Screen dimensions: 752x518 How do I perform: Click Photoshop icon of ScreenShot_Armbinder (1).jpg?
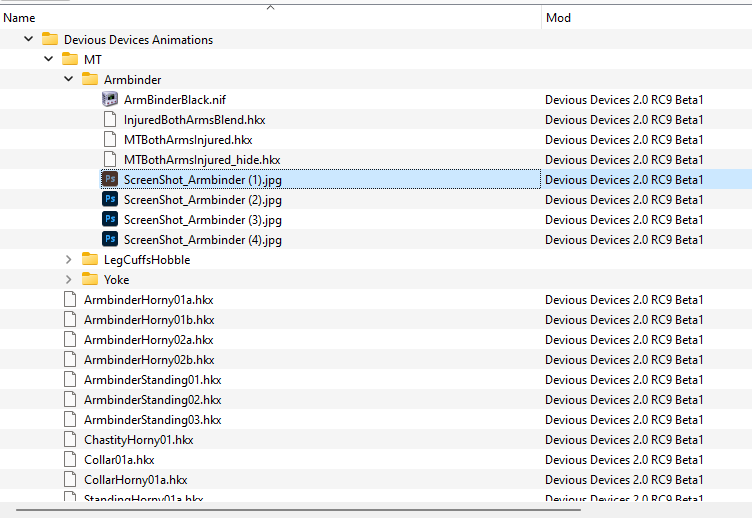[110, 179]
